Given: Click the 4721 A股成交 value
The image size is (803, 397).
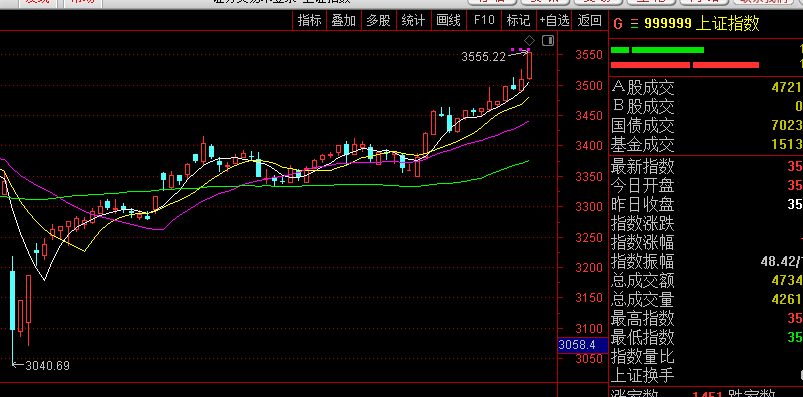Looking at the screenshot, I should [787, 88].
